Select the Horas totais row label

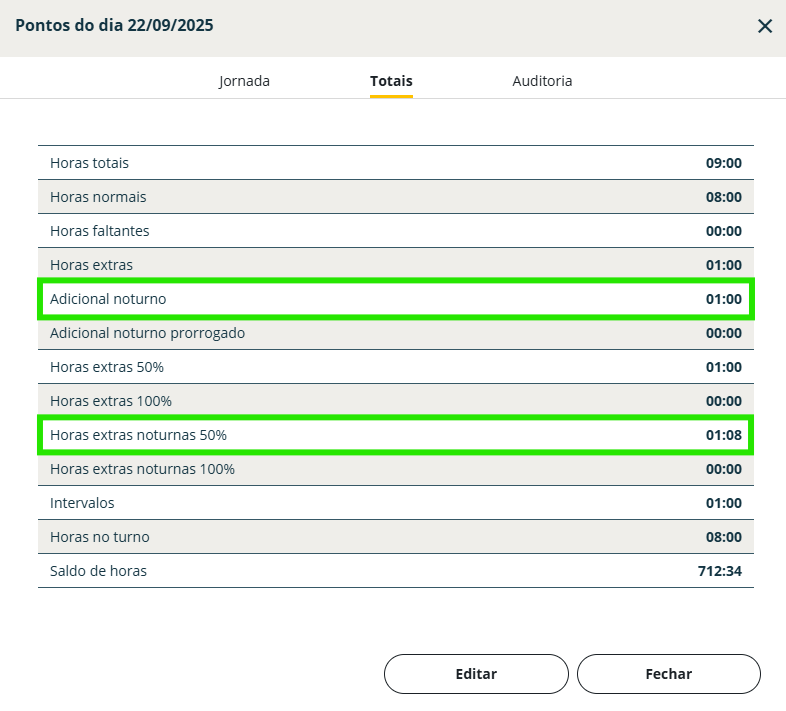89,163
